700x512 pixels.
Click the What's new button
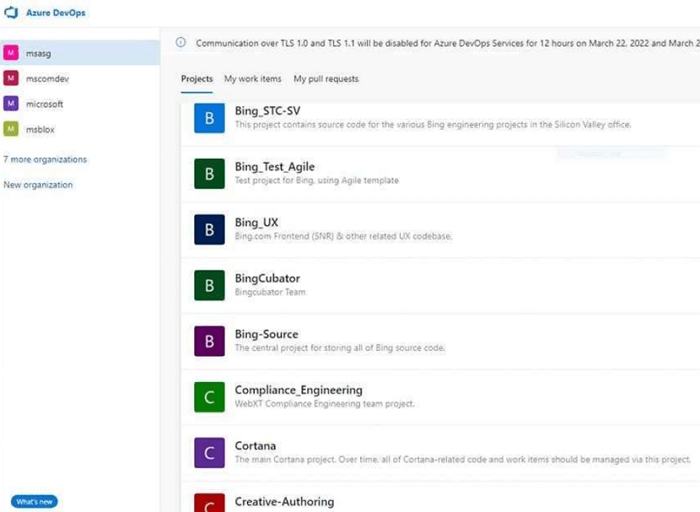pyautogui.click(x=34, y=502)
